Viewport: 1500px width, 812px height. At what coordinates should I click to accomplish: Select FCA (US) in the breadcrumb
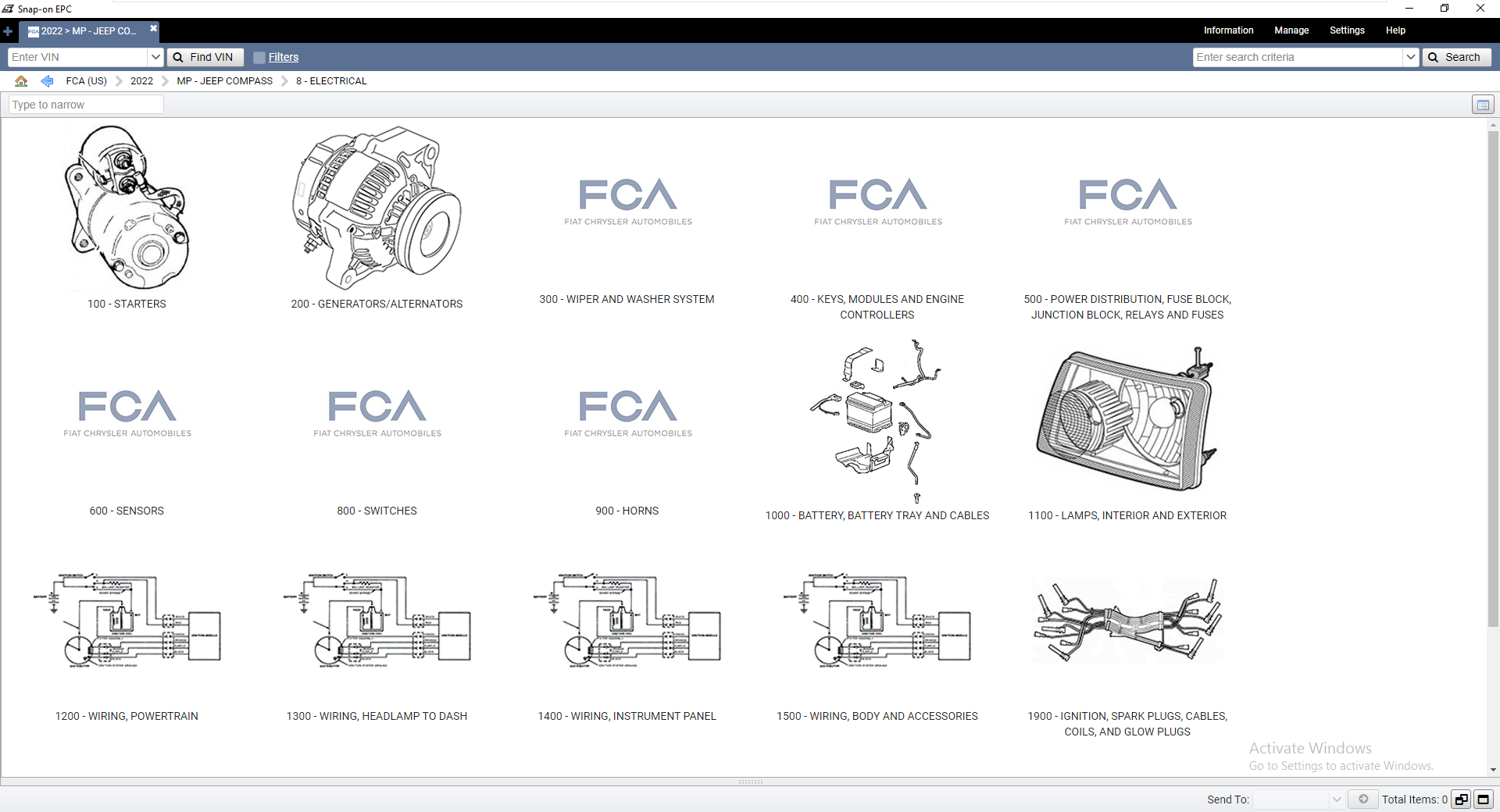pos(86,80)
